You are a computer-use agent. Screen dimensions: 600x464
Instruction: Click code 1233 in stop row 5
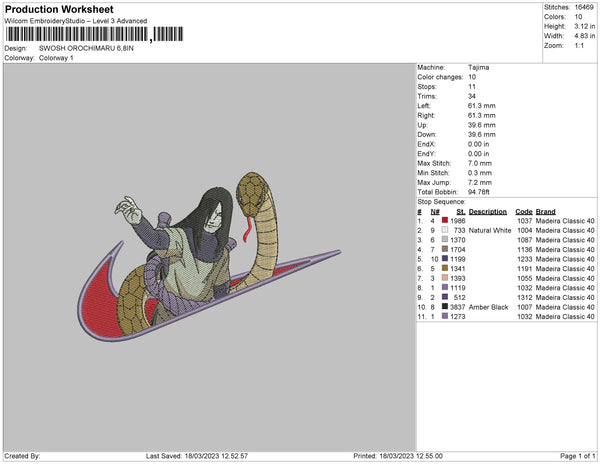point(525,259)
